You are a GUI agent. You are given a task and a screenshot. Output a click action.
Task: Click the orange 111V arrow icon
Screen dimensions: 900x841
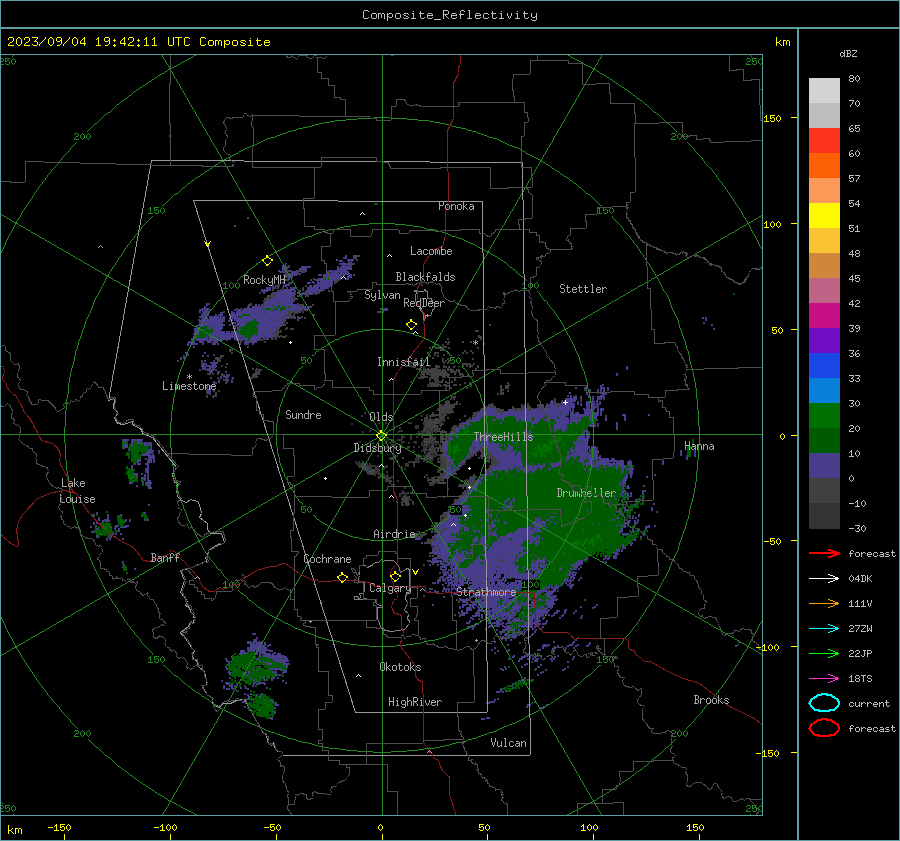(824, 603)
